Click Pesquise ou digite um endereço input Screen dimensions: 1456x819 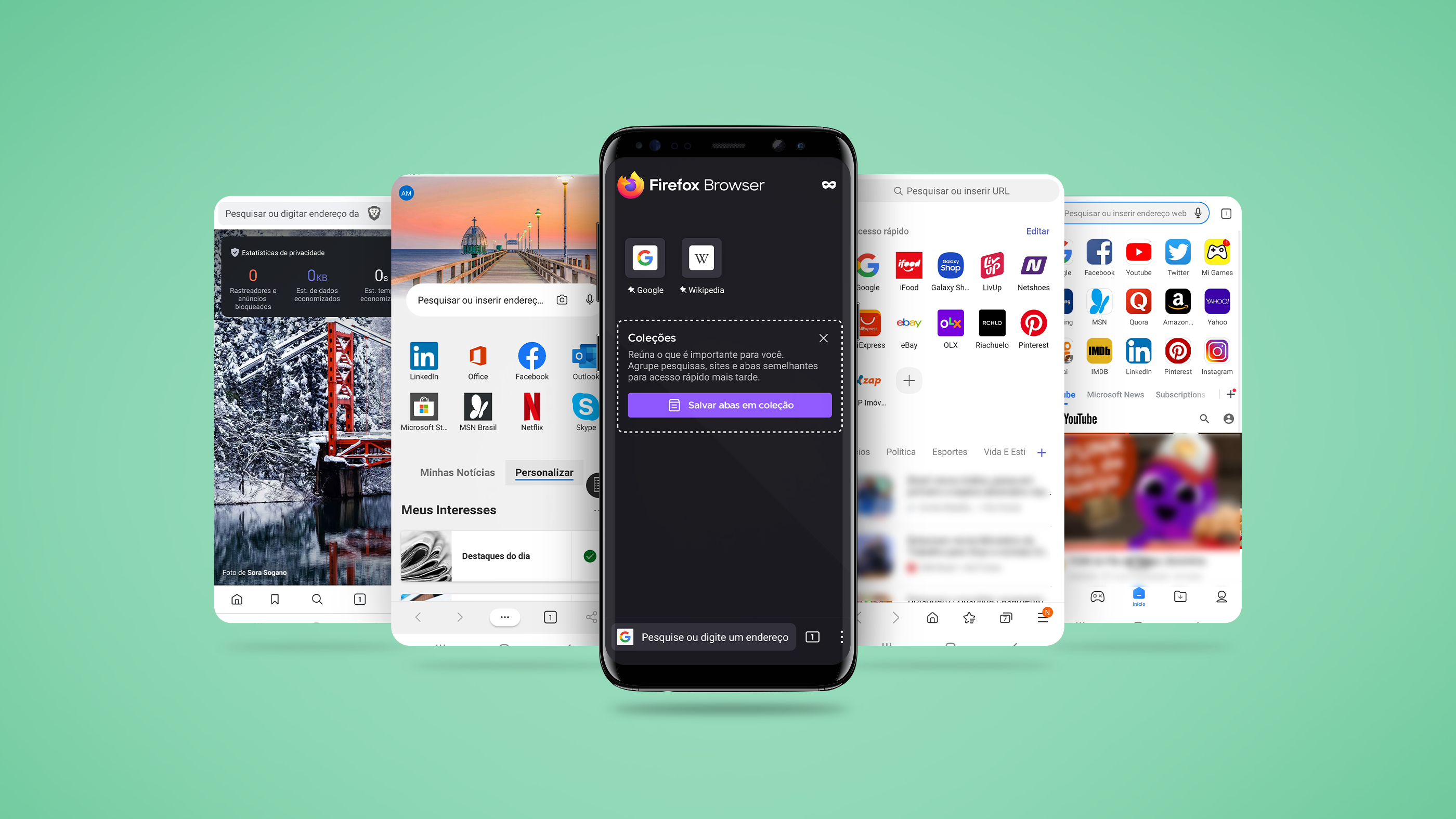[714, 637]
